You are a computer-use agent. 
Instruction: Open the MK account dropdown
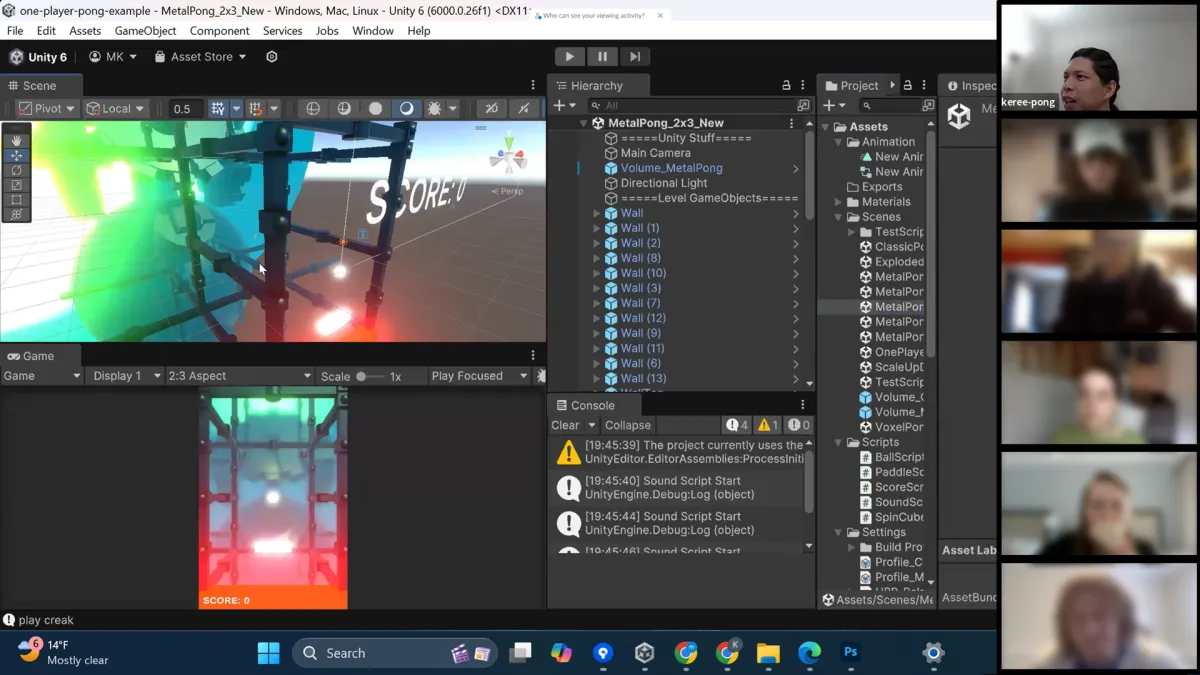coord(113,57)
